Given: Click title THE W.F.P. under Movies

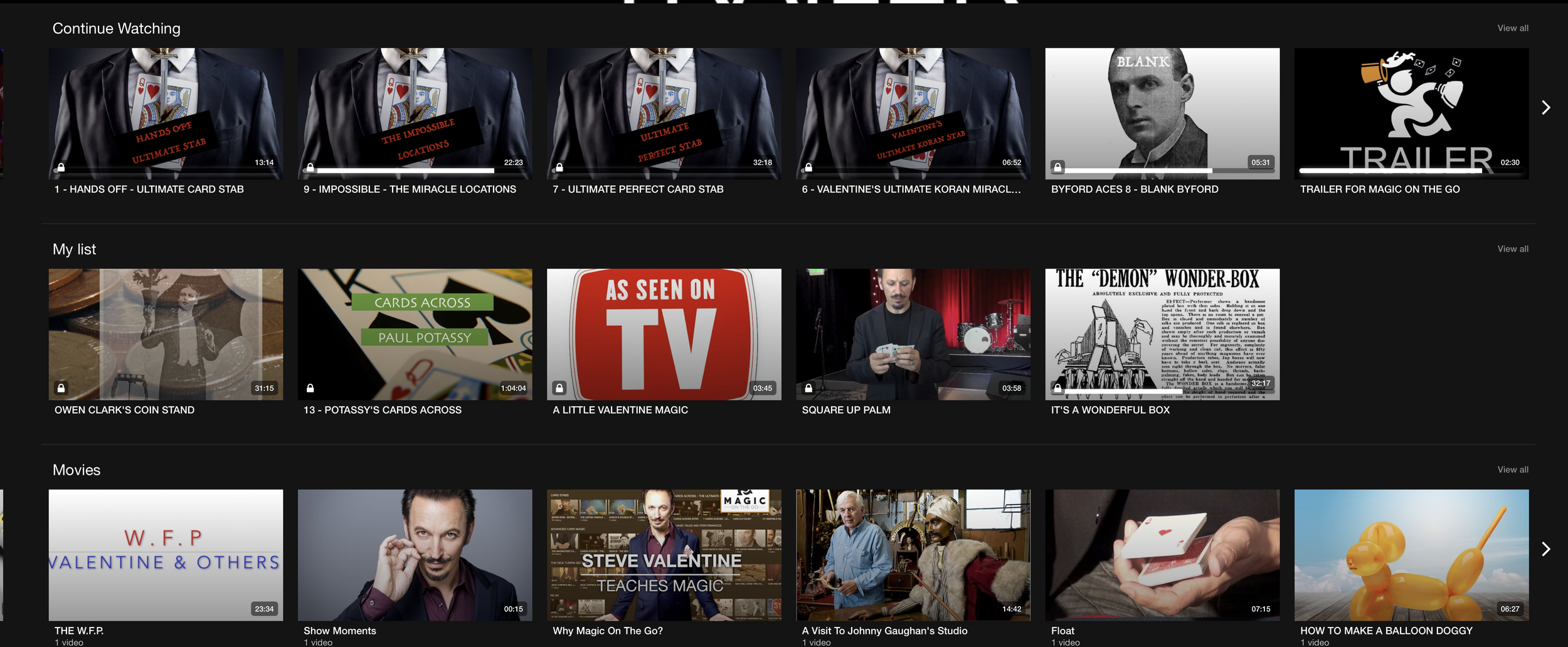Looking at the screenshot, I should click(79, 631).
